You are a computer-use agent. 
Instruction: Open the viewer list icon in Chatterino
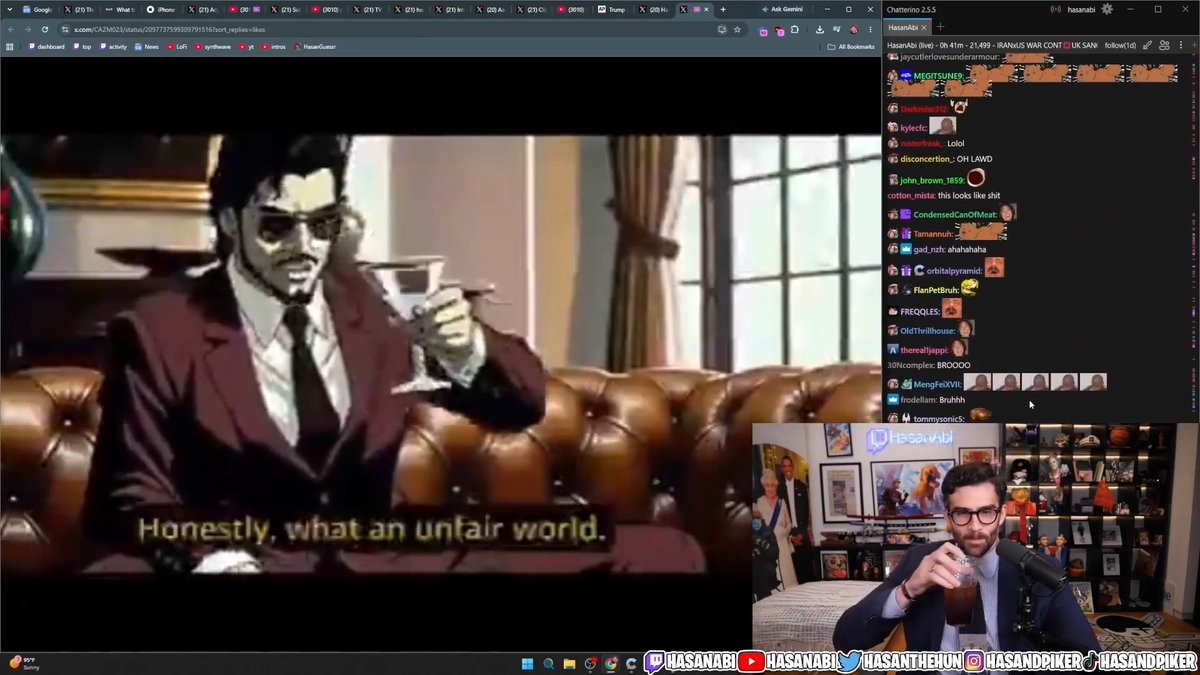(1164, 45)
